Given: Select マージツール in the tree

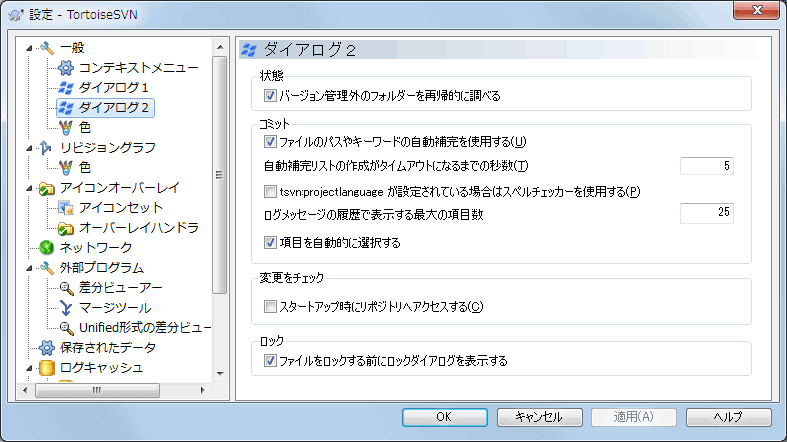Looking at the screenshot, I should pos(115,308).
